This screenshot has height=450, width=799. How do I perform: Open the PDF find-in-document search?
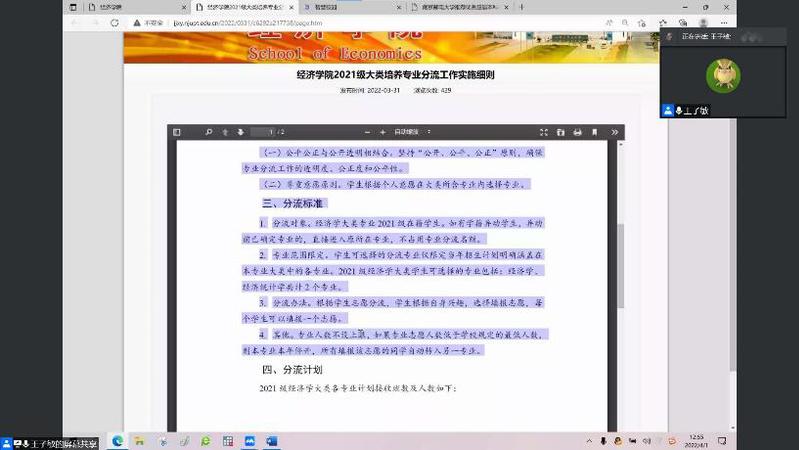pos(209,132)
